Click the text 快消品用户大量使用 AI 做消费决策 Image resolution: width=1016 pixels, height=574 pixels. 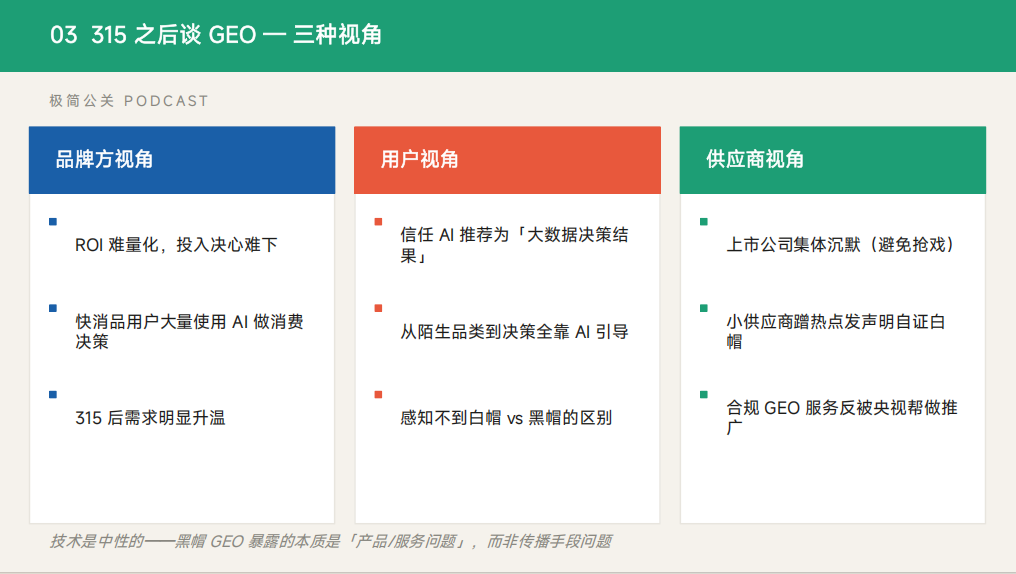click(189, 332)
